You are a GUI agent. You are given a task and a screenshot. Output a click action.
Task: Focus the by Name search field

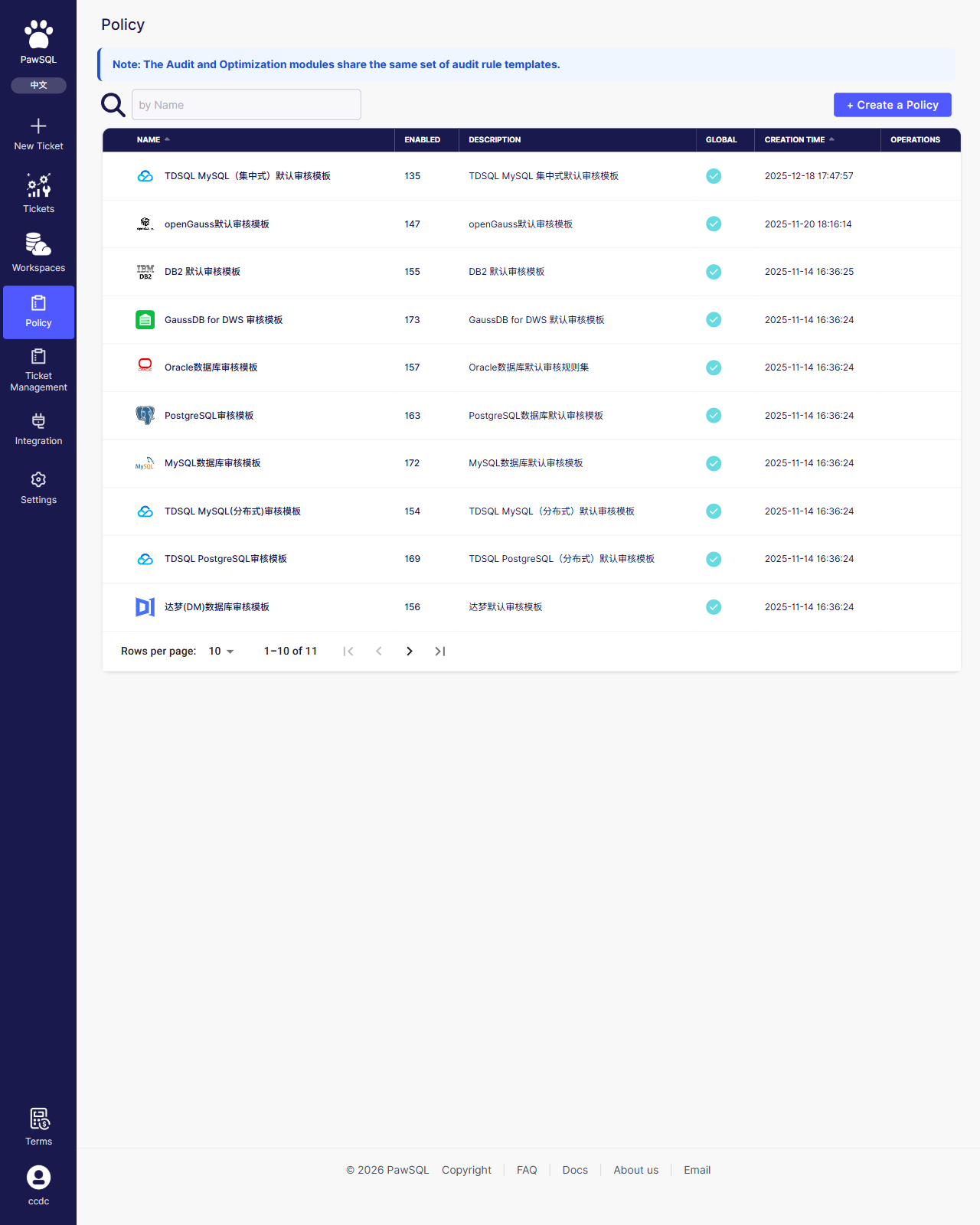(x=247, y=105)
